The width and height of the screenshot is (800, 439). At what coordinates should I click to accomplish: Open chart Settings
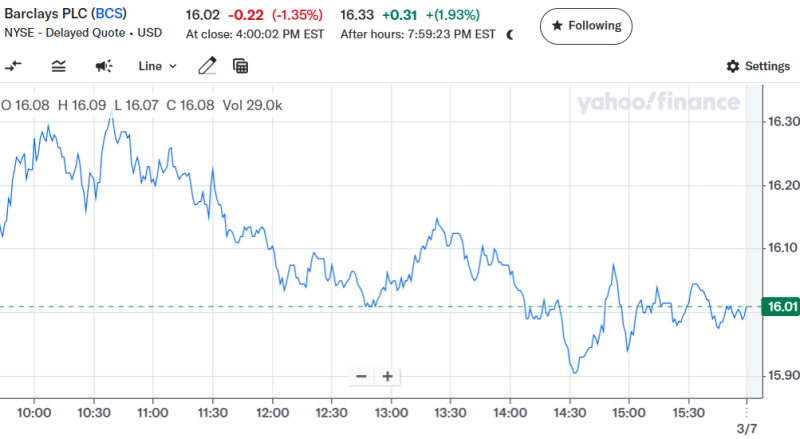tap(758, 66)
